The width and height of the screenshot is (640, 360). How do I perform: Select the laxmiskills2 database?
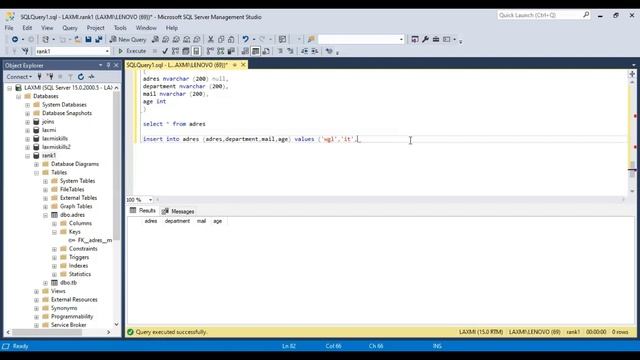click(56, 147)
